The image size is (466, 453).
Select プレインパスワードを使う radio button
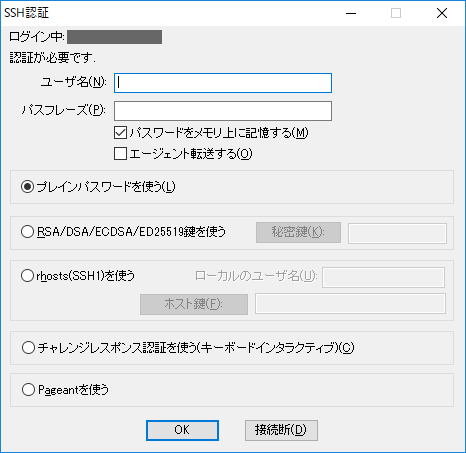point(27,187)
